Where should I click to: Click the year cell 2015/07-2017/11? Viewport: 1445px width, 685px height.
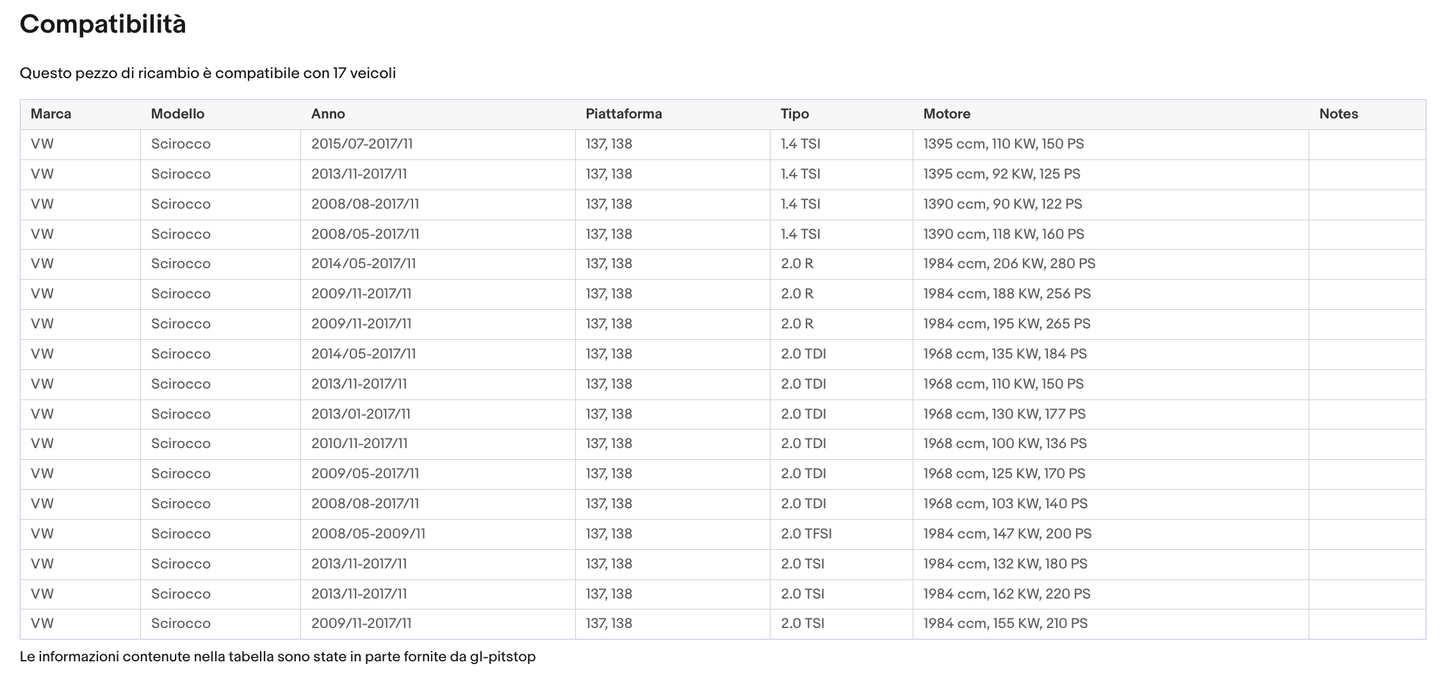coord(362,144)
